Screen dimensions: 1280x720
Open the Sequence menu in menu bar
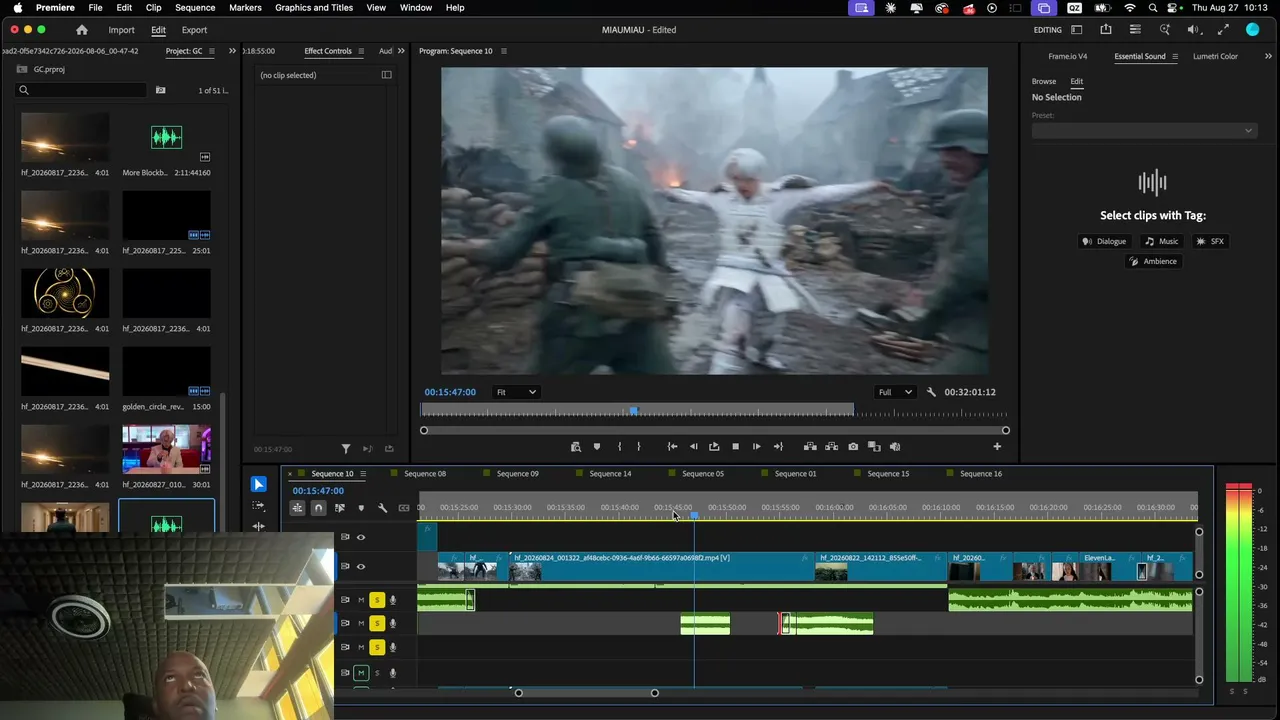pyautogui.click(x=195, y=8)
